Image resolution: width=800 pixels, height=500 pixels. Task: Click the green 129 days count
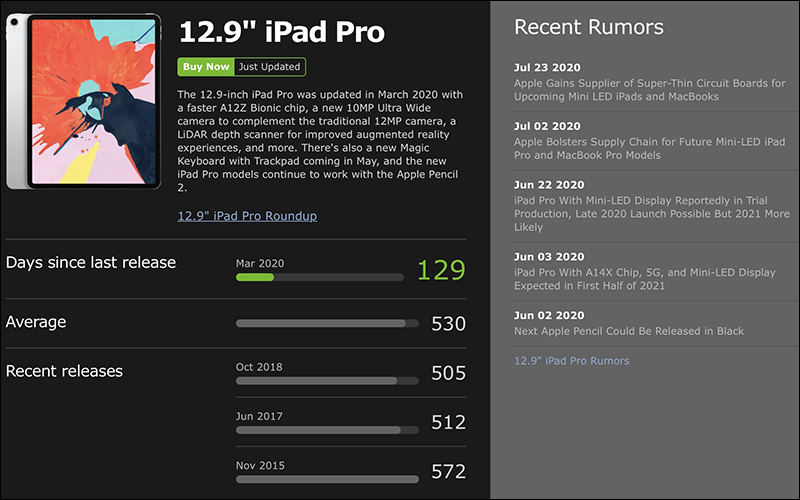point(441,270)
